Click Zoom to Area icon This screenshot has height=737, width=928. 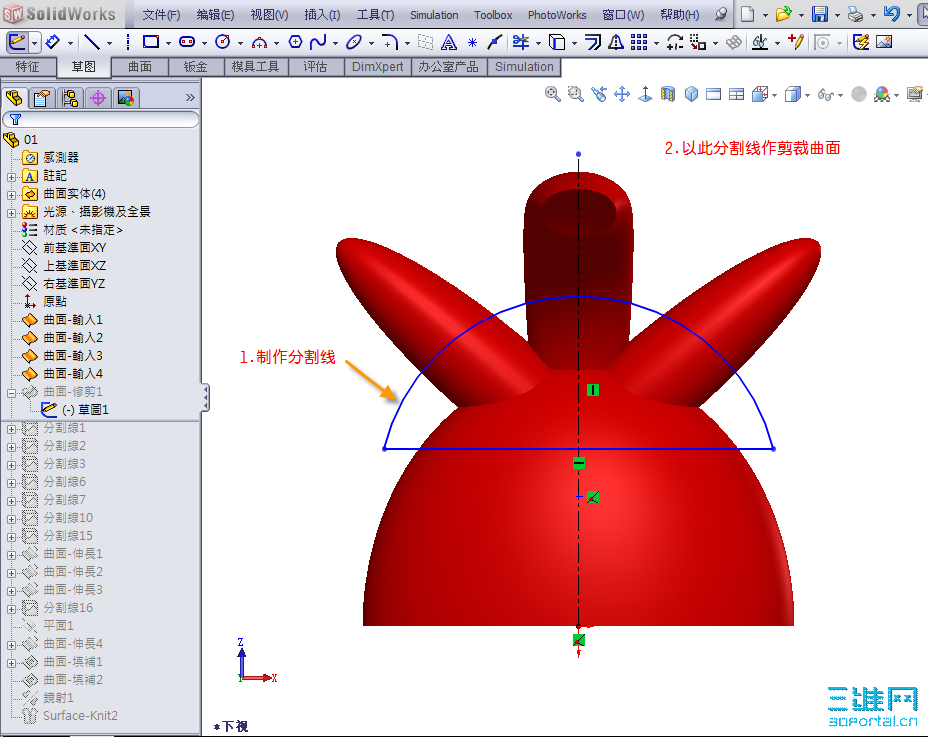tap(576, 94)
